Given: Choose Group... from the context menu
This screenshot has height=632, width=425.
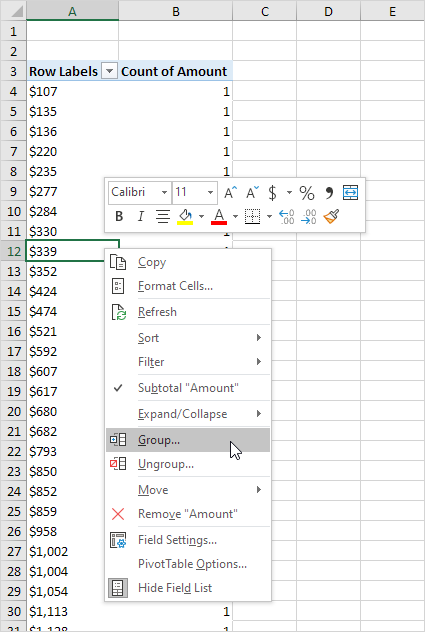Looking at the screenshot, I should click(188, 440).
